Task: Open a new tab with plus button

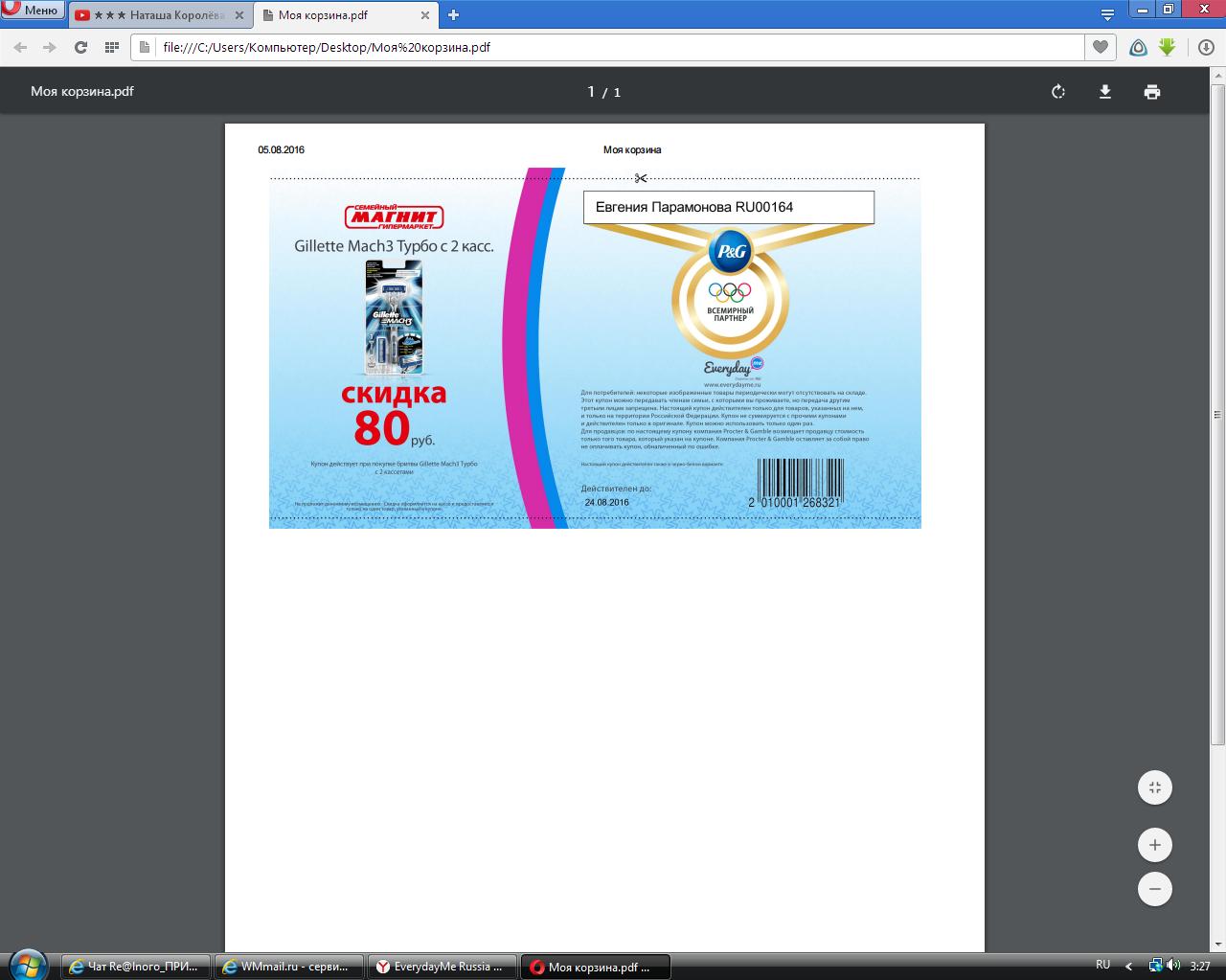Action: click(x=454, y=14)
